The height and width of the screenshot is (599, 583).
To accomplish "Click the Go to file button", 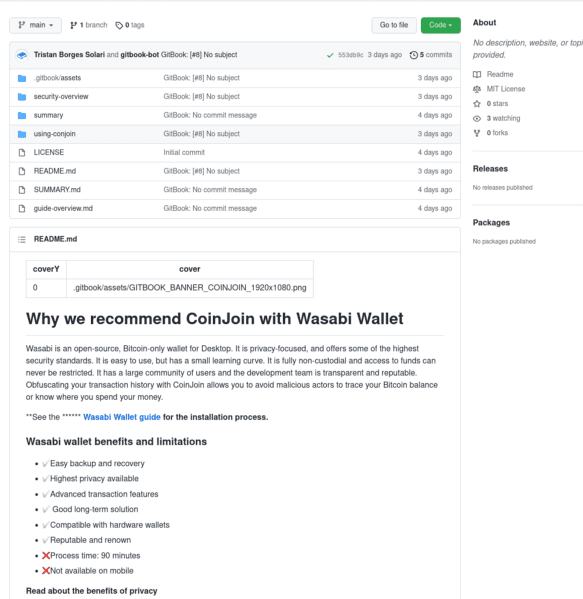I will click(x=394, y=25).
